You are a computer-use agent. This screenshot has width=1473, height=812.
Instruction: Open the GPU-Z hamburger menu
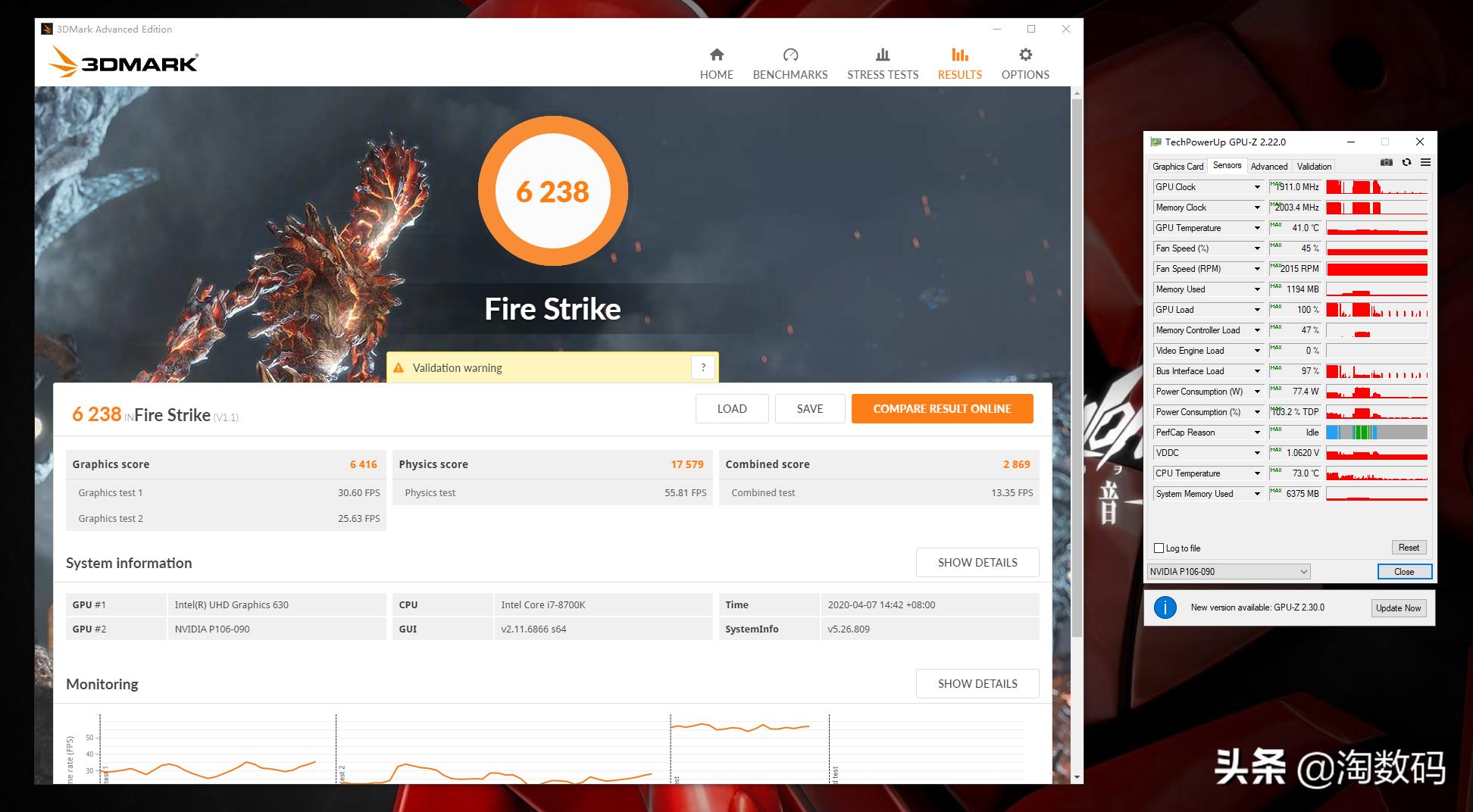(1425, 162)
